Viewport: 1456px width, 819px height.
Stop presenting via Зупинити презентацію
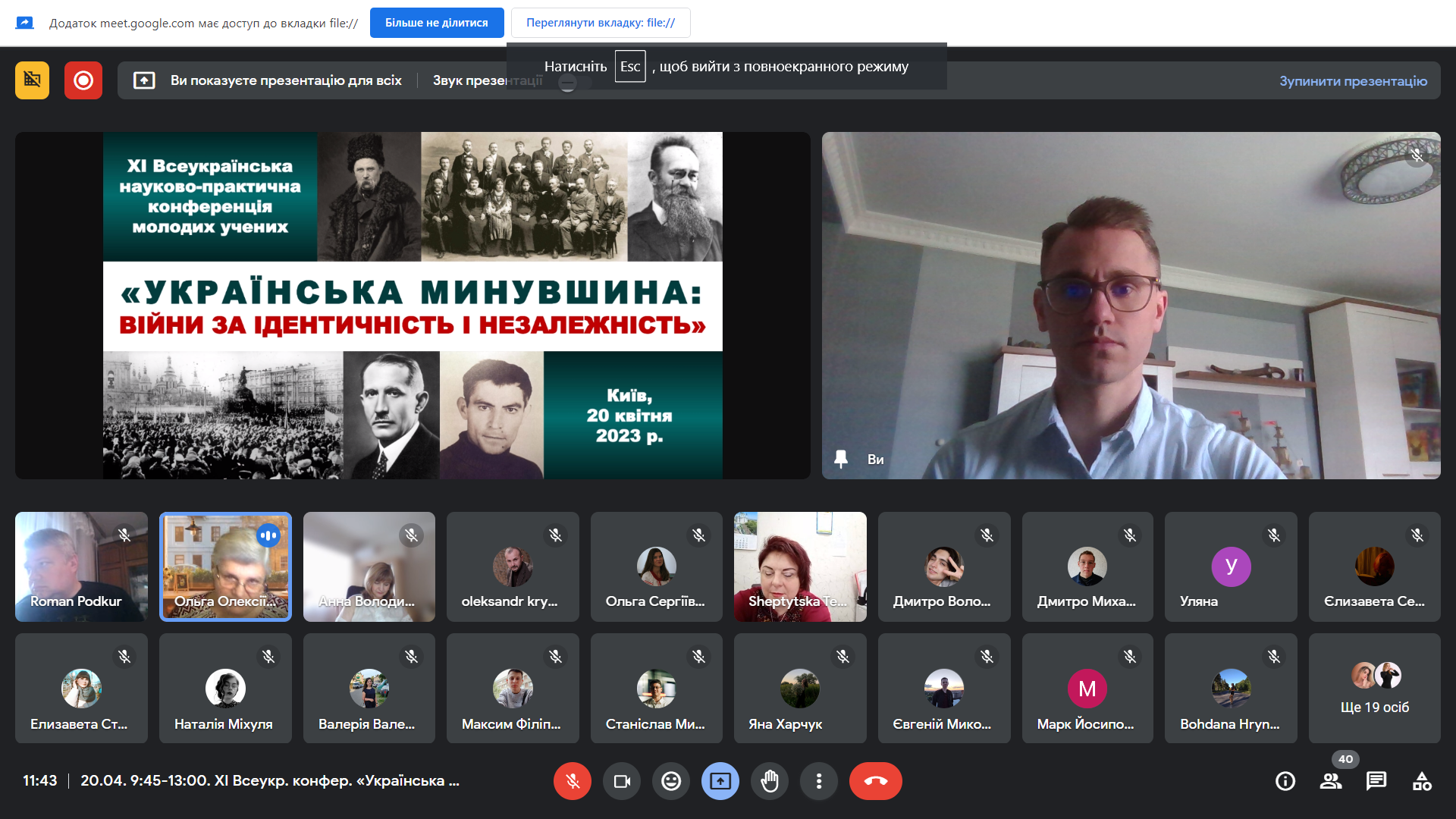pyautogui.click(x=1353, y=81)
